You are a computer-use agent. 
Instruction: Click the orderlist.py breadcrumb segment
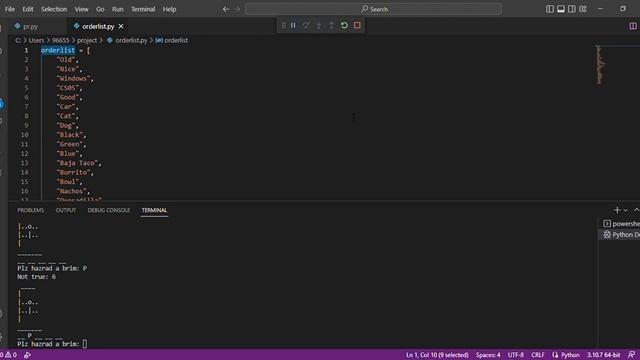click(127, 40)
